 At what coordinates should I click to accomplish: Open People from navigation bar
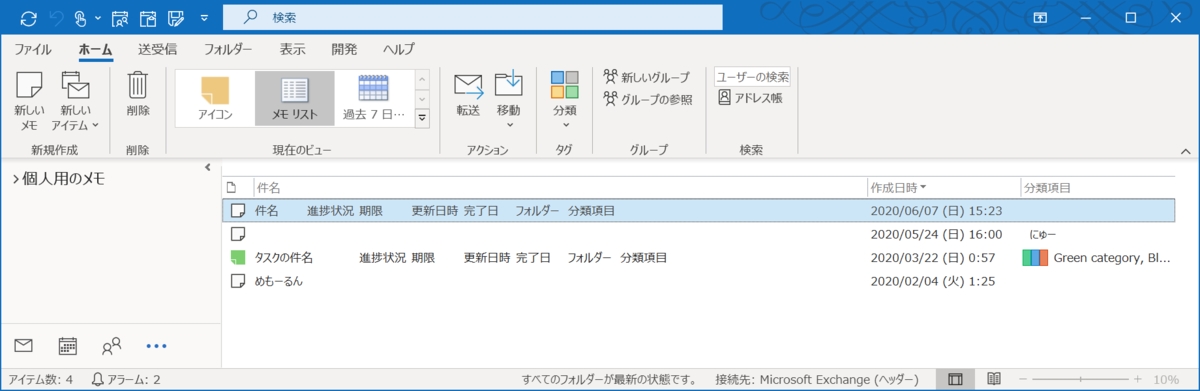coord(112,346)
